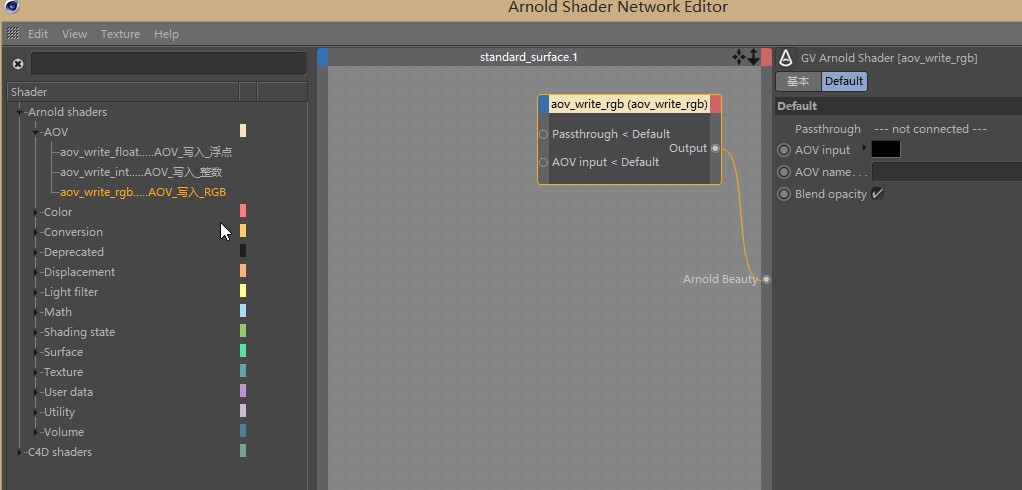Click the Shading state green swatch

243,331
